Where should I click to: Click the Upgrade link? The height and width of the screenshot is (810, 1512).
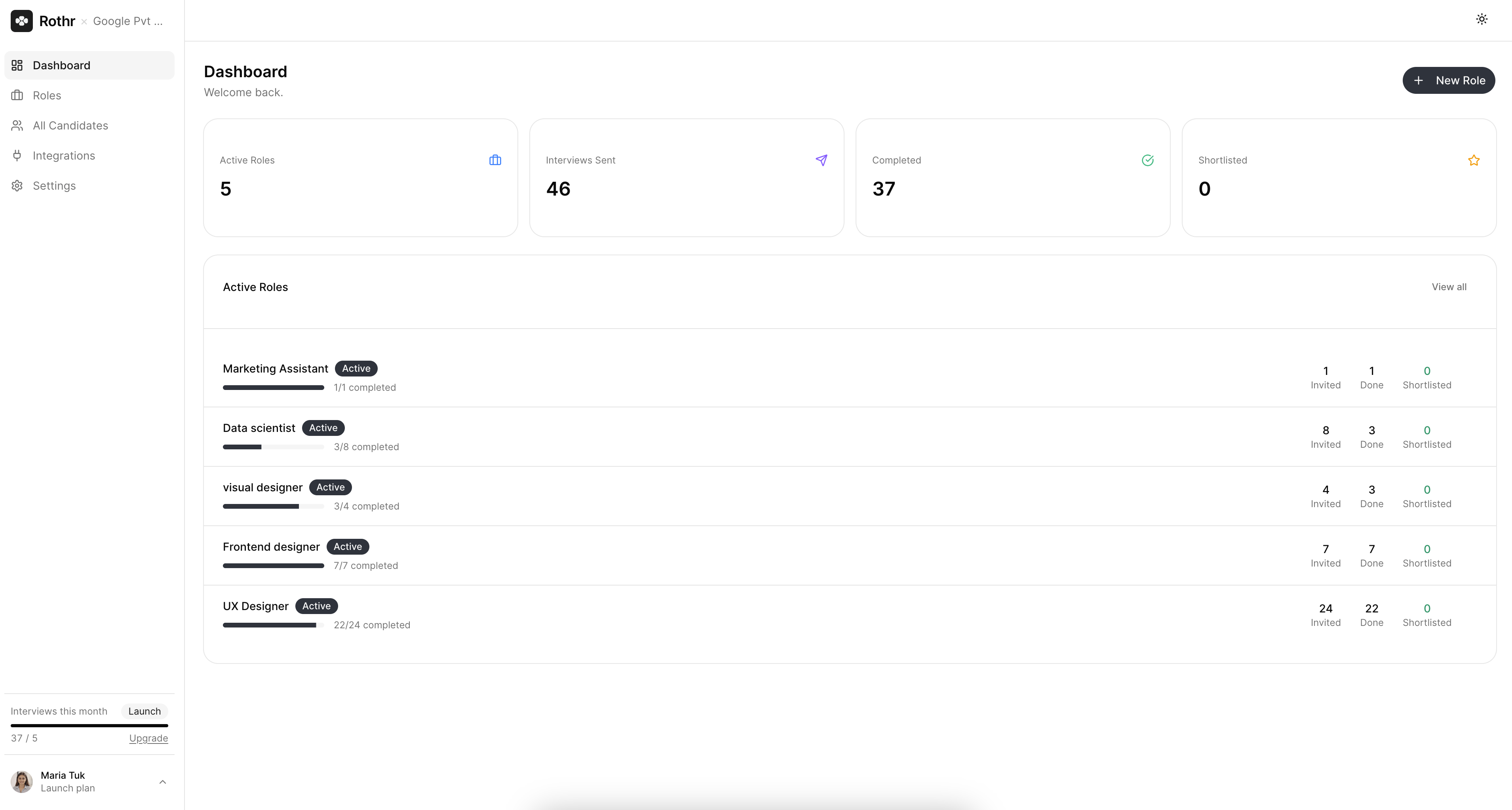pos(148,738)
